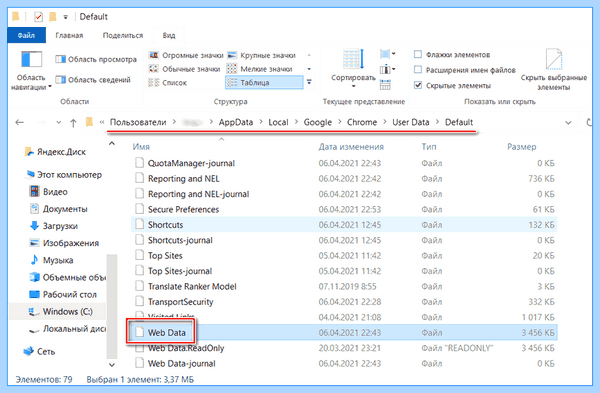Switch to the Главная ribbon tab
This screenshot has height=393, width=600.
[69, 35]
